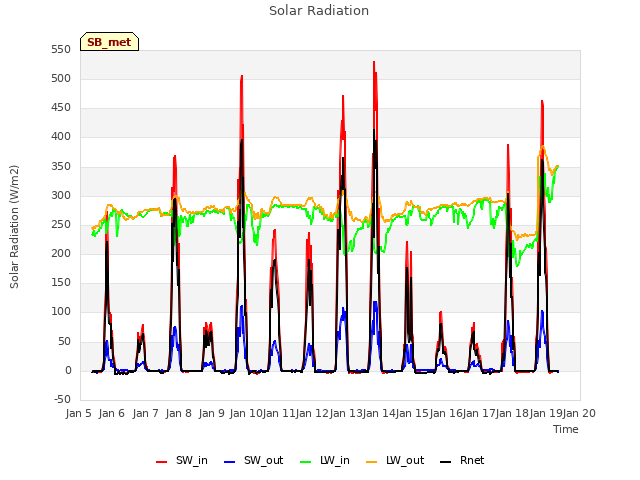
Task: Click the blue SW_out legend swatch
Action: coord(230,462)
